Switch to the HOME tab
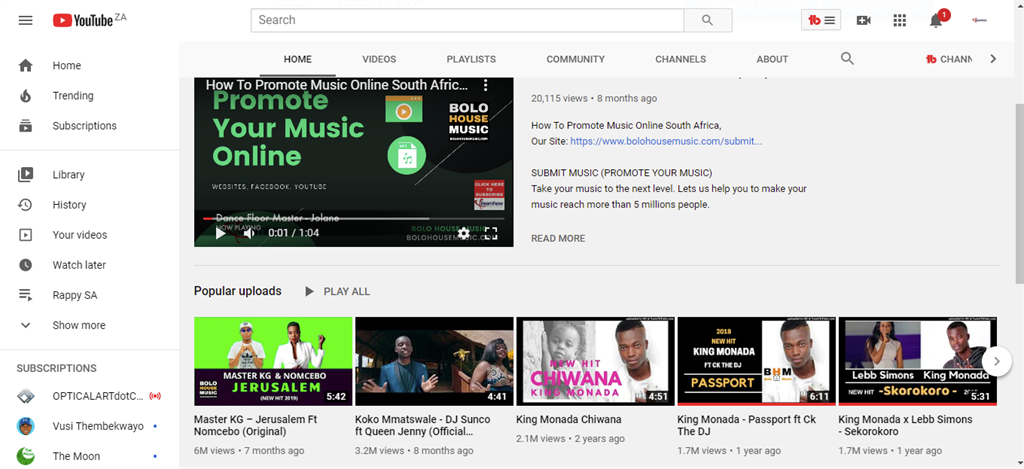The image size is (1024, 469). coord(298,59)
